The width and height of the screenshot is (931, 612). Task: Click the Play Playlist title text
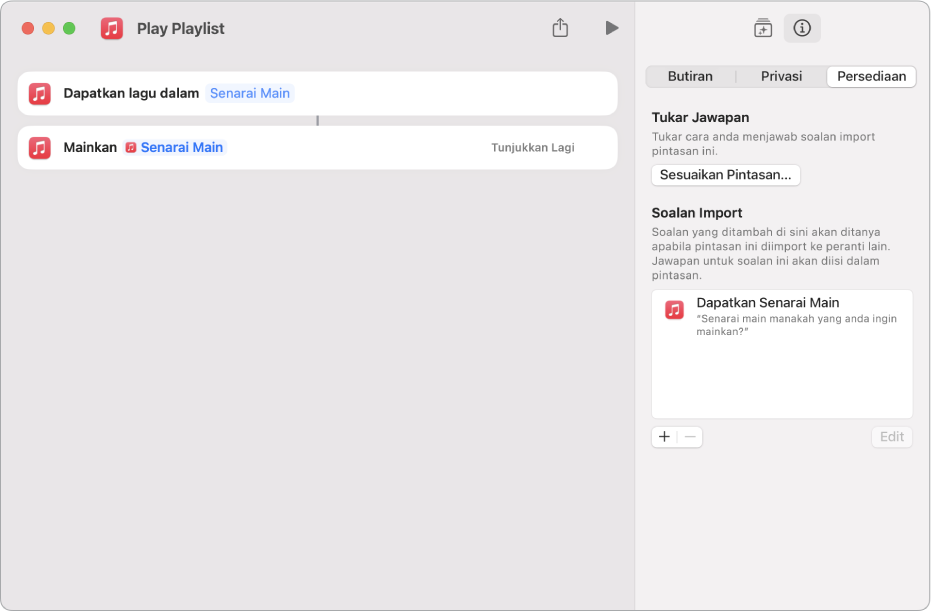click(x=181, y=28)
